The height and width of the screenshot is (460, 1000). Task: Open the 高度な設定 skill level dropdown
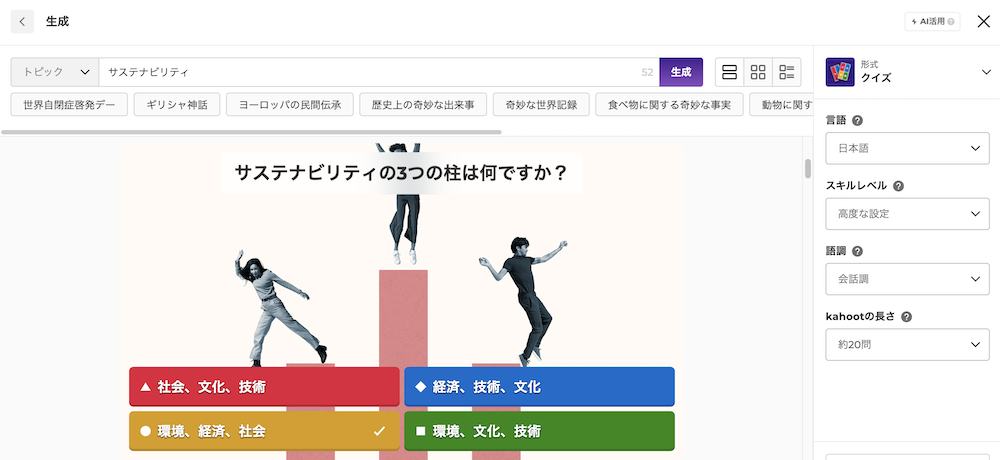(907, 214)
